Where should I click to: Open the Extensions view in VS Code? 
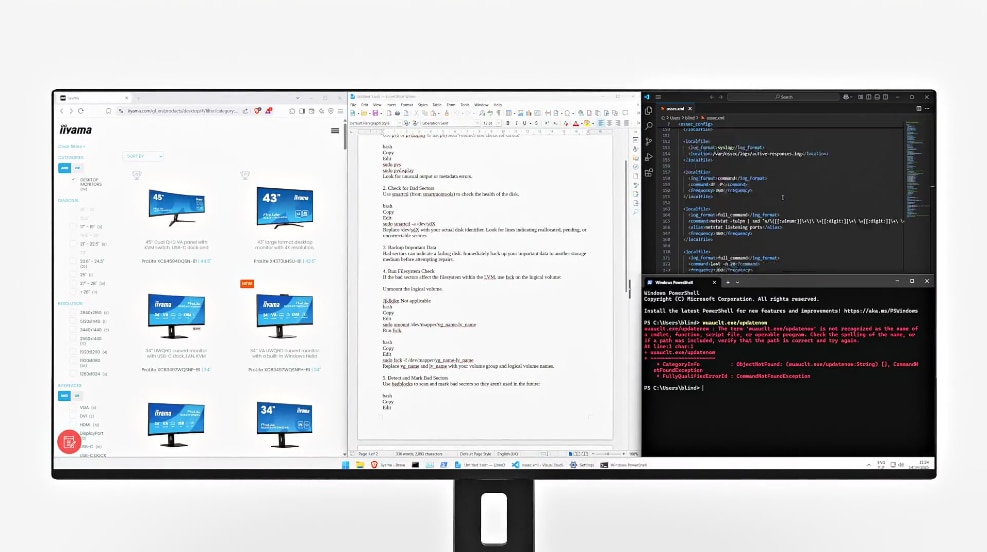649,171
